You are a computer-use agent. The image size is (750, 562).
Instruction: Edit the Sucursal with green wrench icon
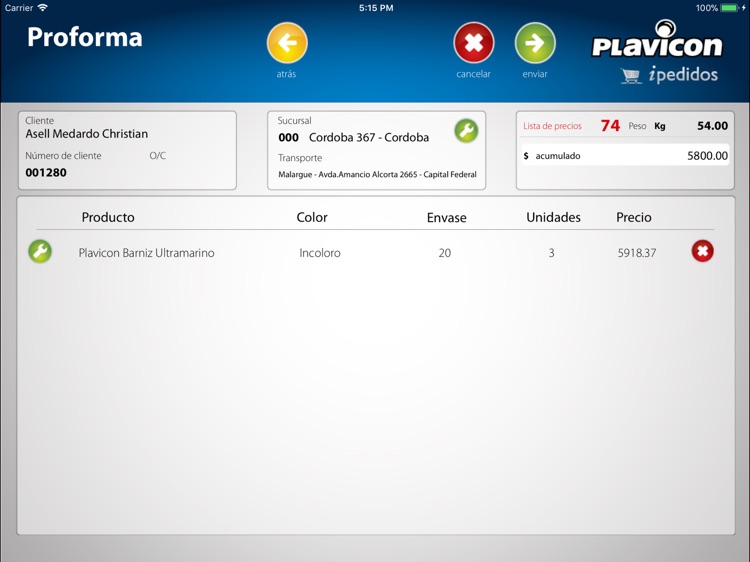(466, 131)
